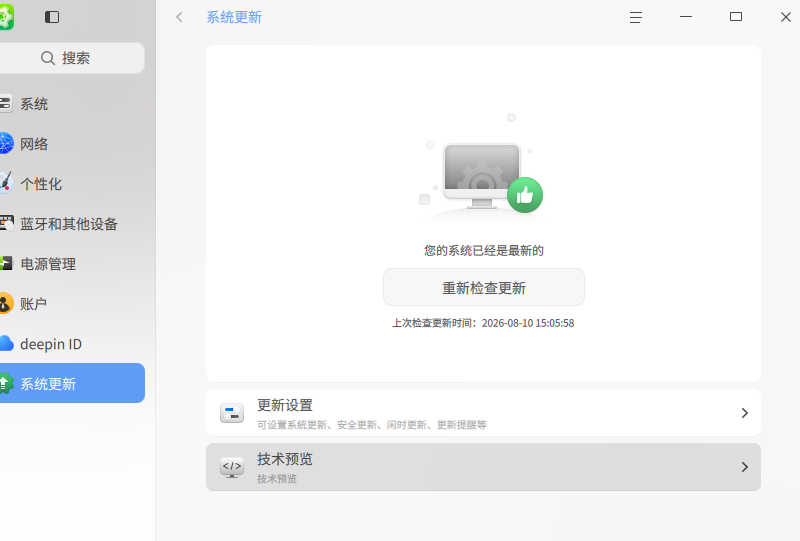Click the search magnifier icon
800x541 pixels.
point(48,58)
